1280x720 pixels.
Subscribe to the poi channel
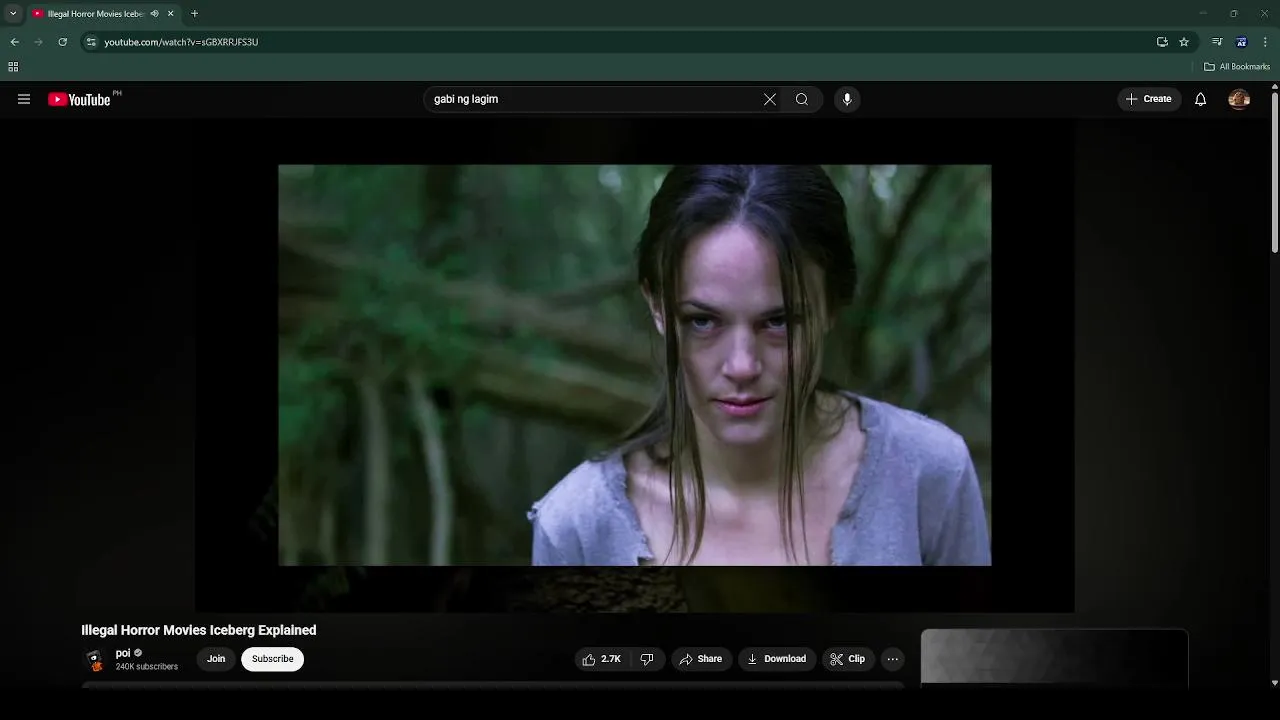[273, 659]
